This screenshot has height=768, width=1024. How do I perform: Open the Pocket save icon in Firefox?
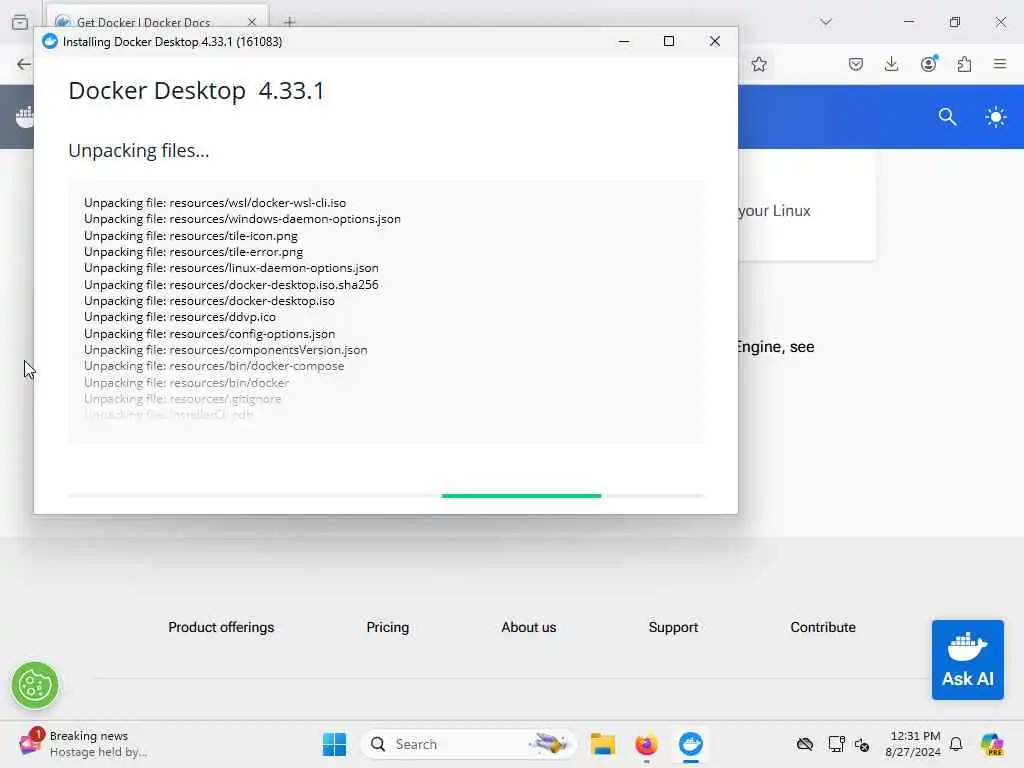(856, 64)
